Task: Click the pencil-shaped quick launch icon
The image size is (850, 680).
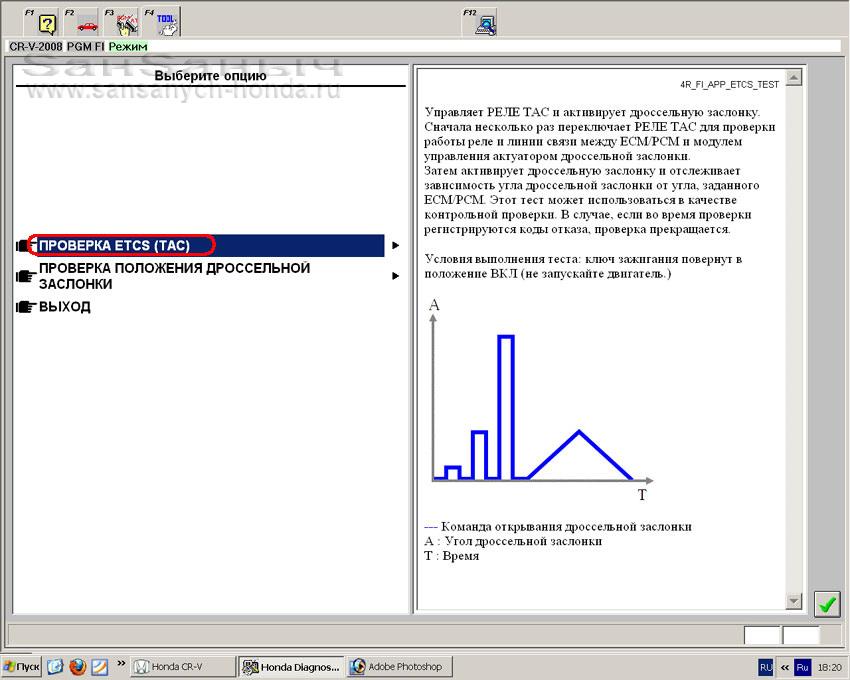Action: tap(99, 666)
